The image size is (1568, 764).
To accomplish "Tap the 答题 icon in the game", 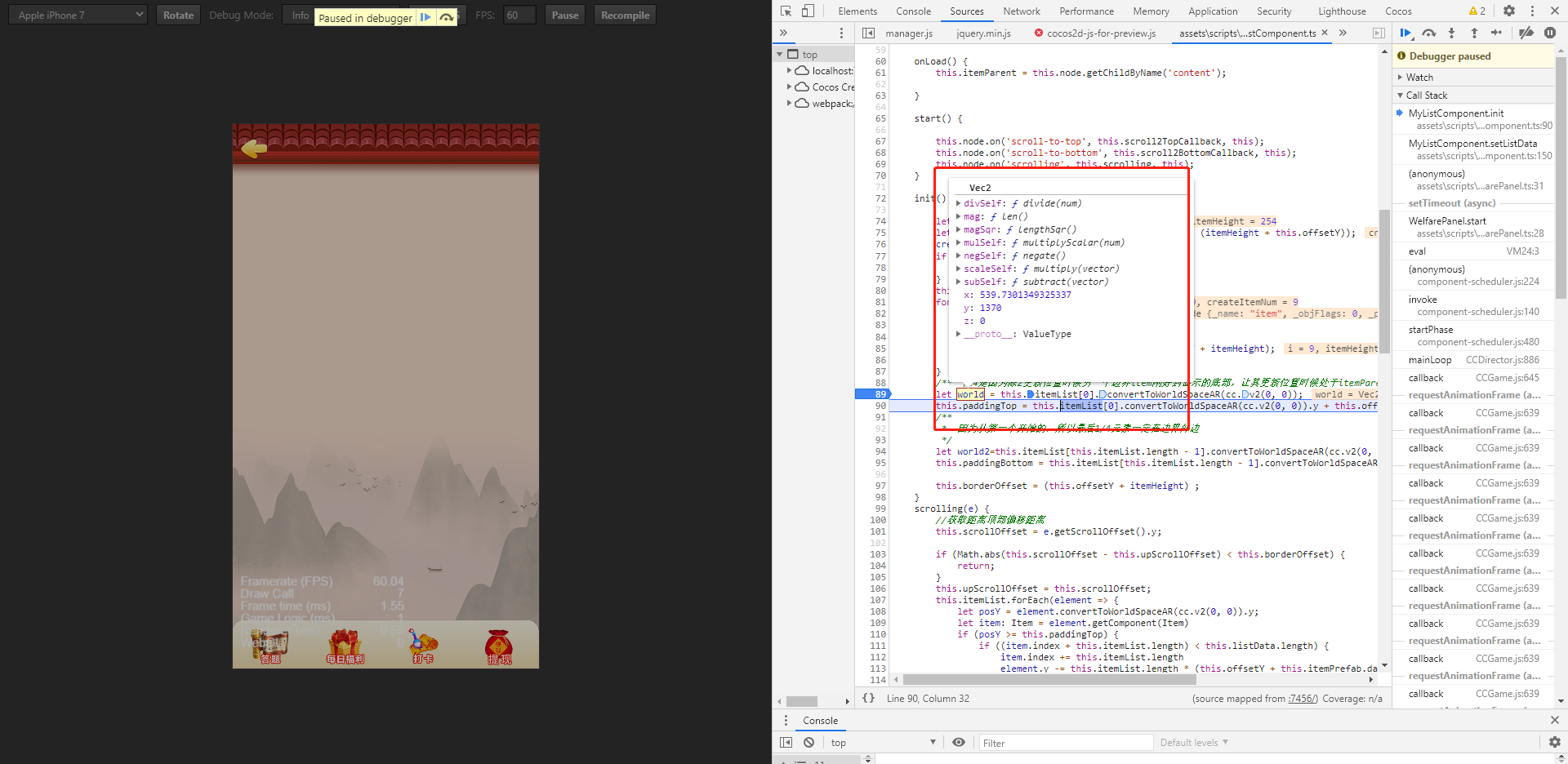I will (x=270, y=646).
